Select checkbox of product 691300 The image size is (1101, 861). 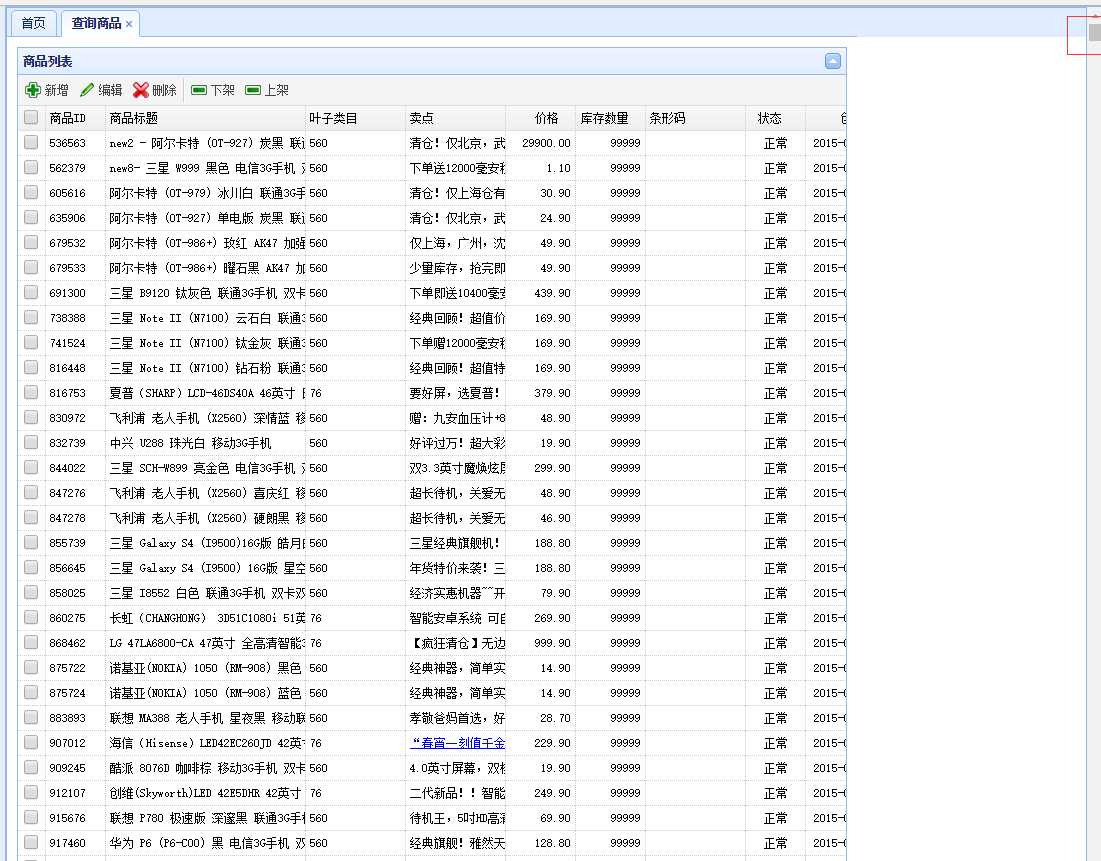tap(31, 293)
